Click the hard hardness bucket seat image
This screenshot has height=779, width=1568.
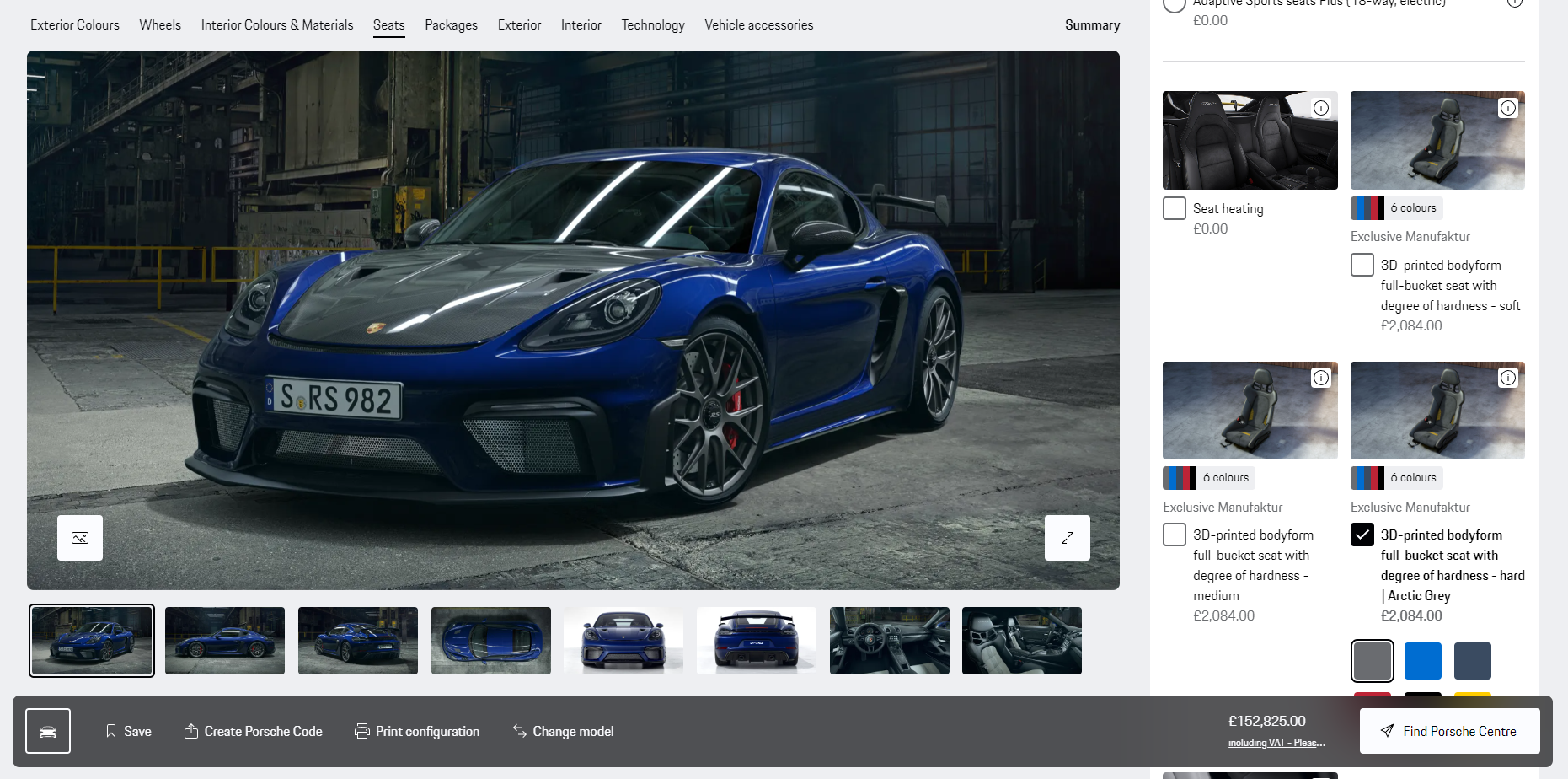(x=1437, y=411)
